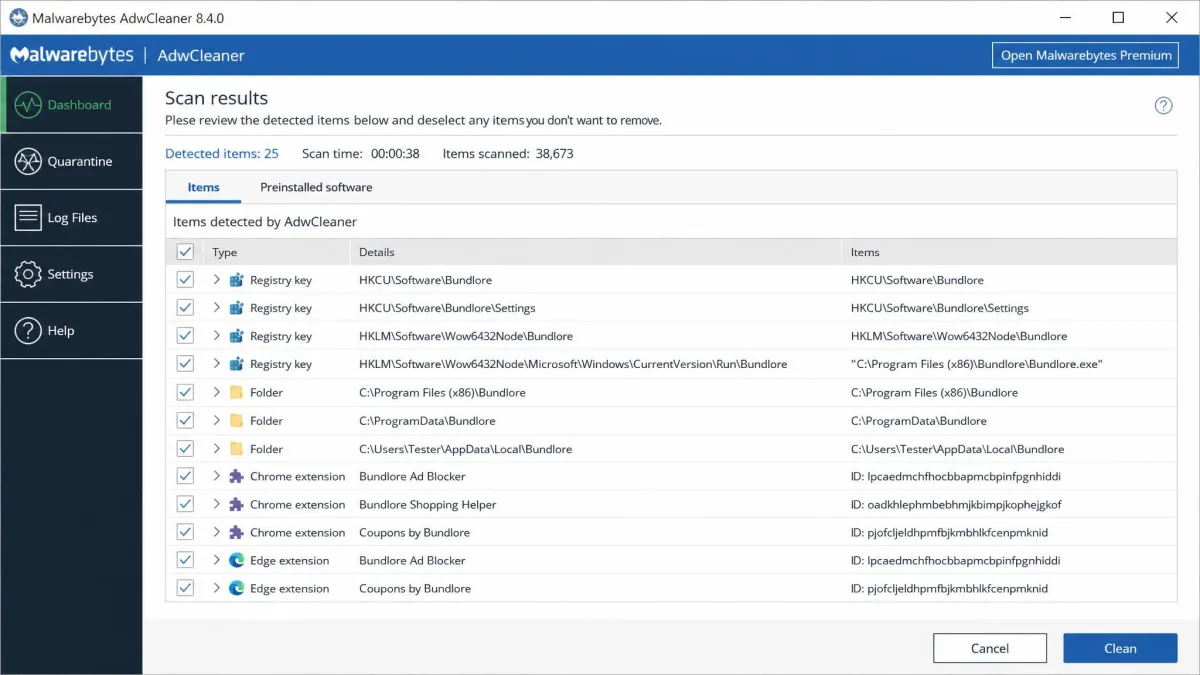Open the Help question-mark sidebar icon
The height and width of the screenshot is (675, 1200).
29,330
